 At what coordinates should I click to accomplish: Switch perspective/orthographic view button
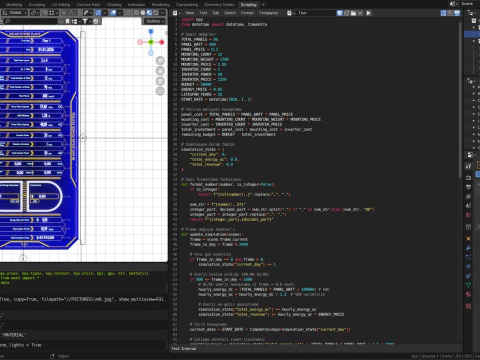point(160,91)
